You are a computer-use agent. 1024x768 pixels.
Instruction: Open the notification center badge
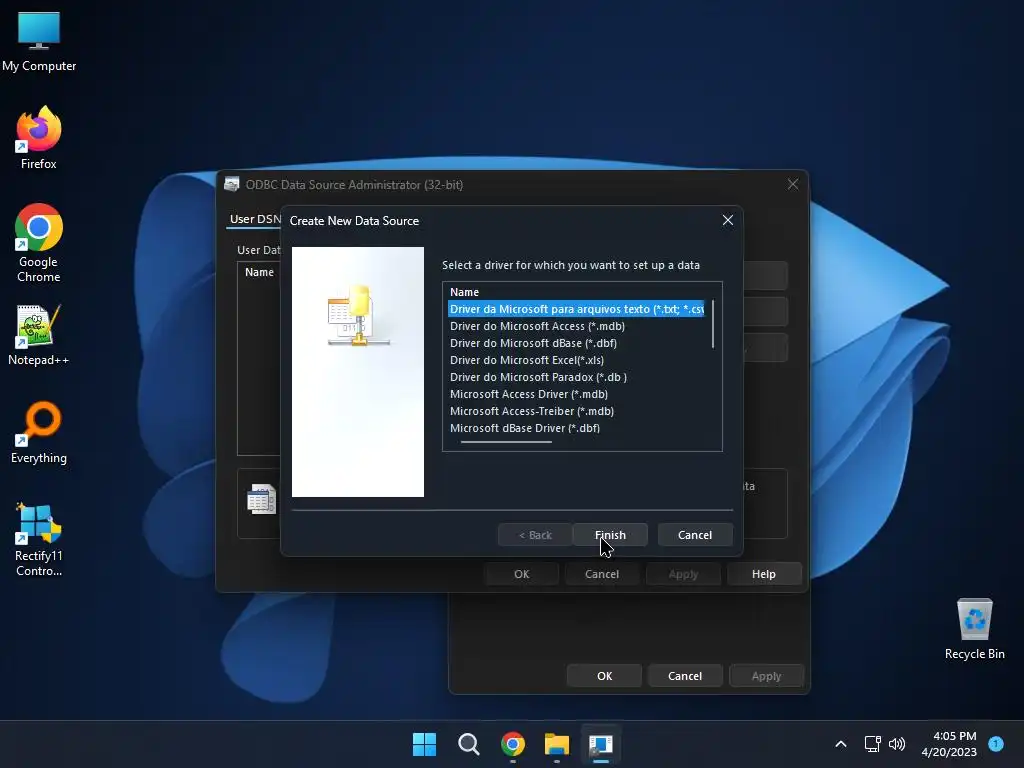[x=996, y=744]
